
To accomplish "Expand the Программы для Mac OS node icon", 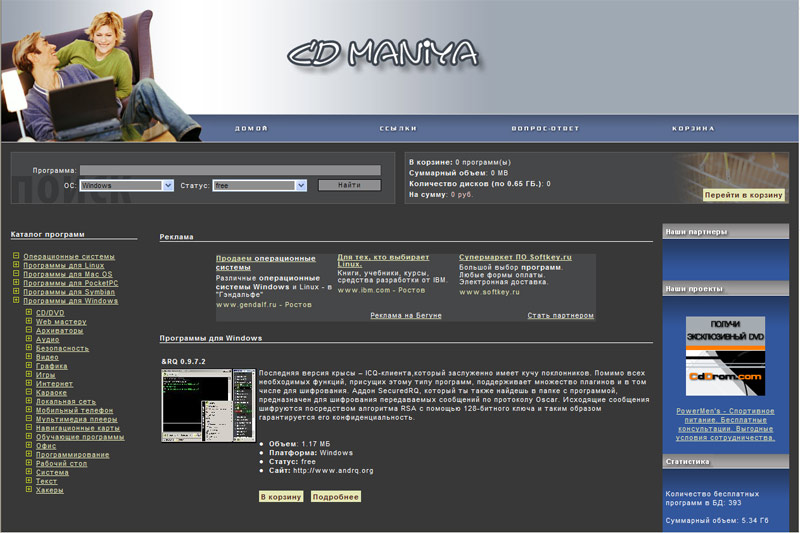I will (x=16, y=273).
